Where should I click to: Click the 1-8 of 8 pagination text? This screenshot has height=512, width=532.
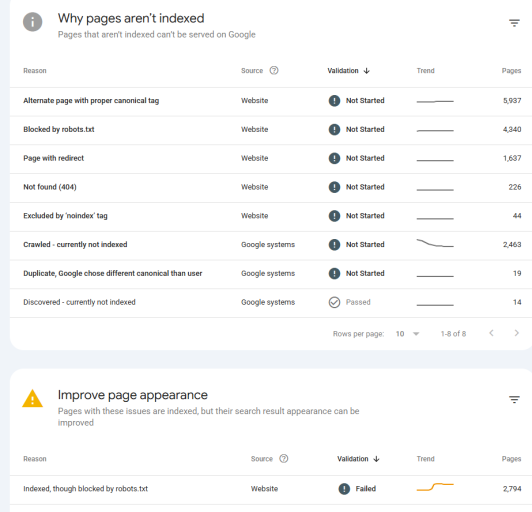click(x=453, y=334)
